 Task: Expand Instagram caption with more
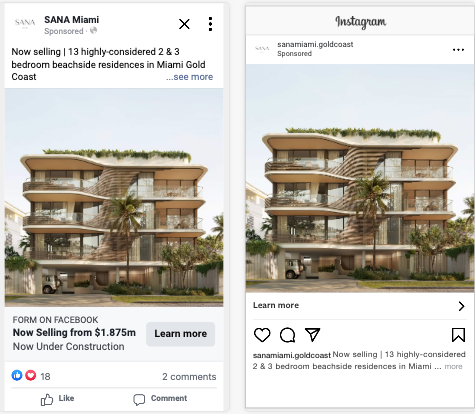pyautogui.click(x=453, y=366)
